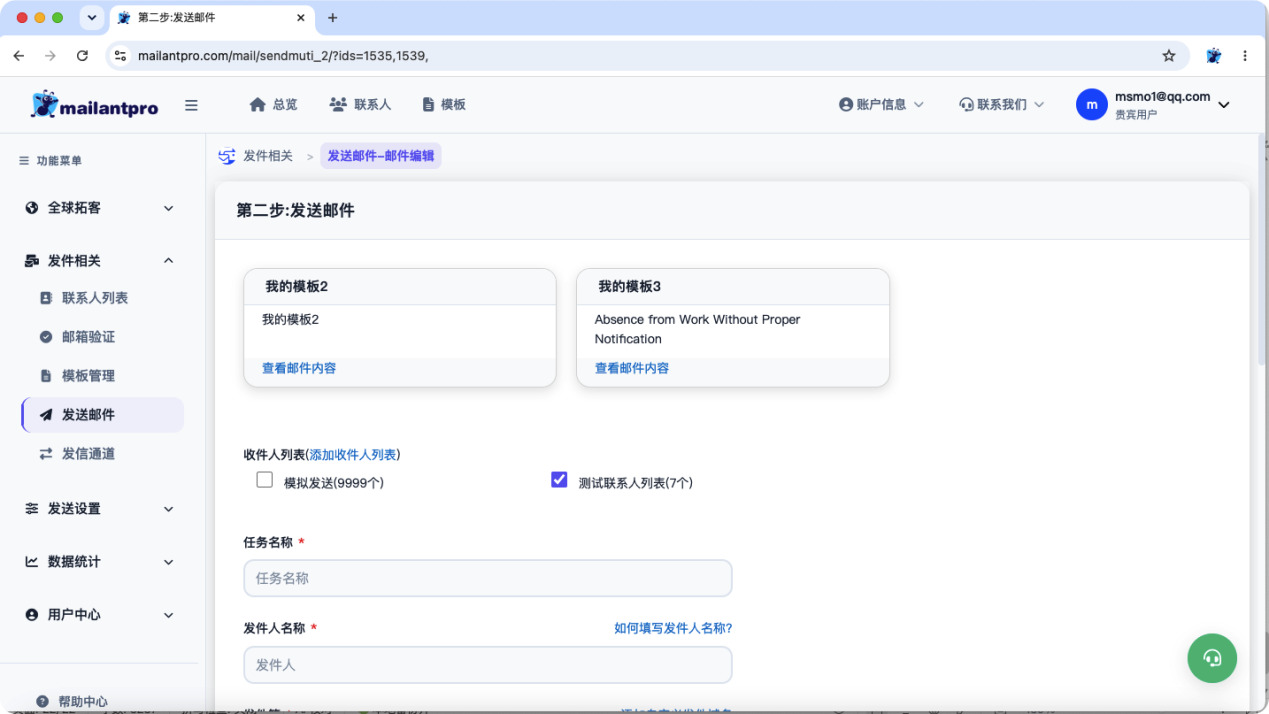Expand the 全球拓客 sidebar section
Image resolution: width=1269 pixels, height=714 pixels.
click(168, 208)
